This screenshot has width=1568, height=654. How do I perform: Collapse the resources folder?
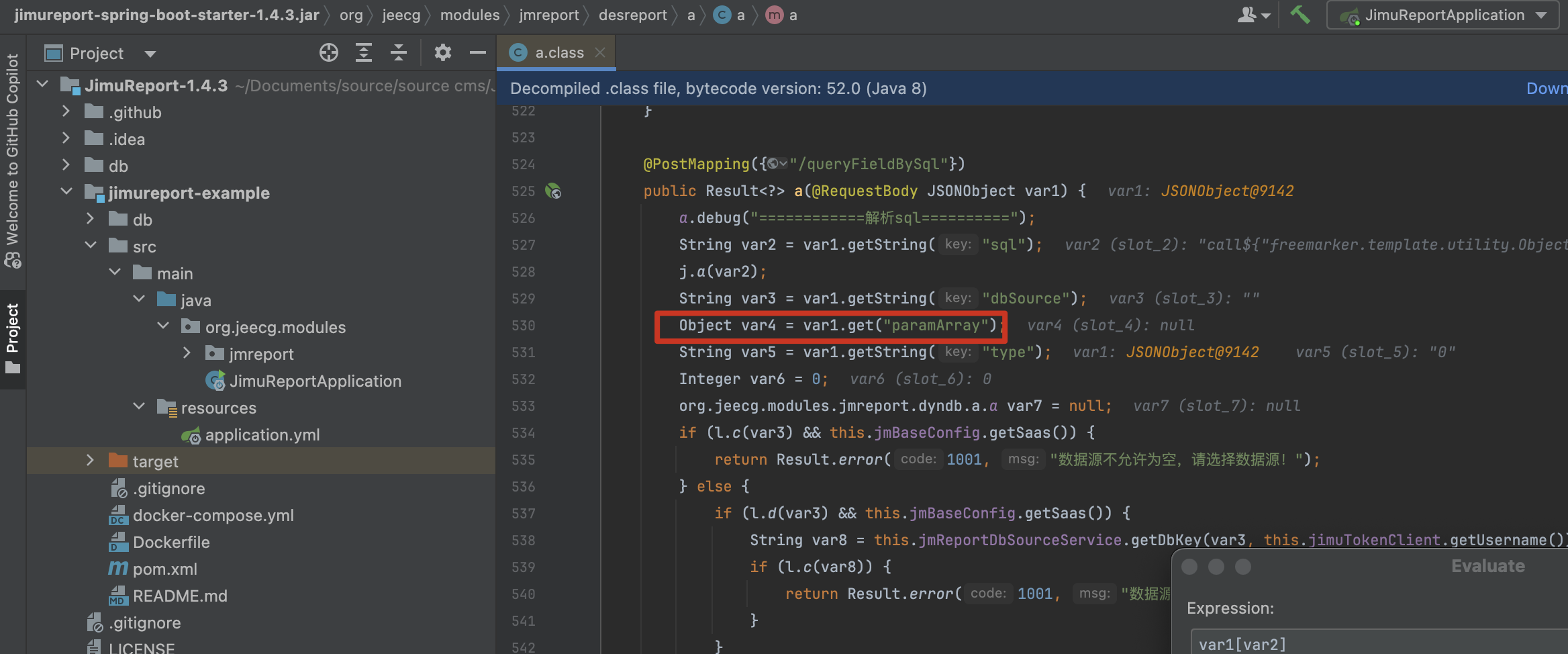138,407
